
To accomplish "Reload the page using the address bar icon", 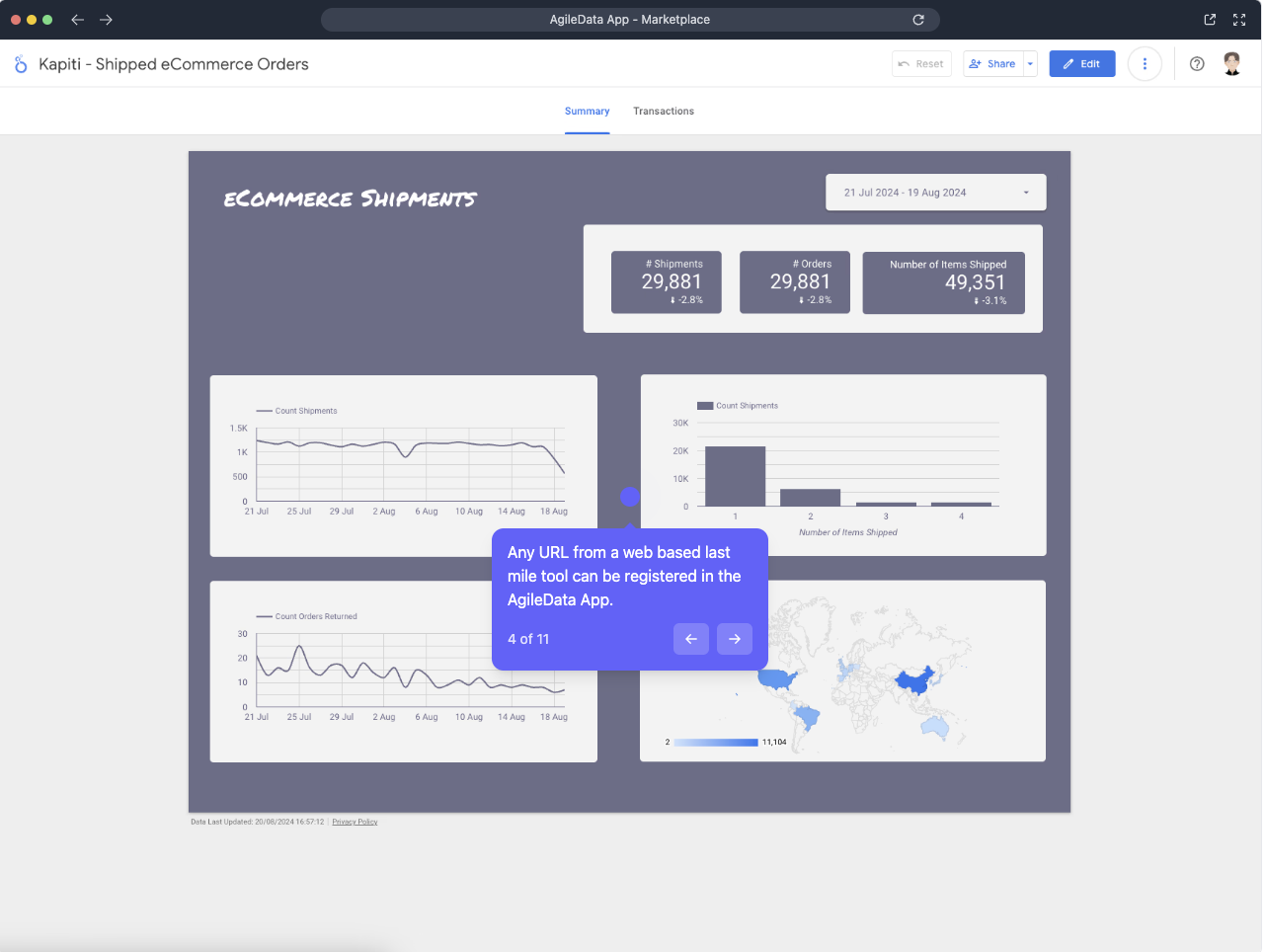I will pos(918,19).
